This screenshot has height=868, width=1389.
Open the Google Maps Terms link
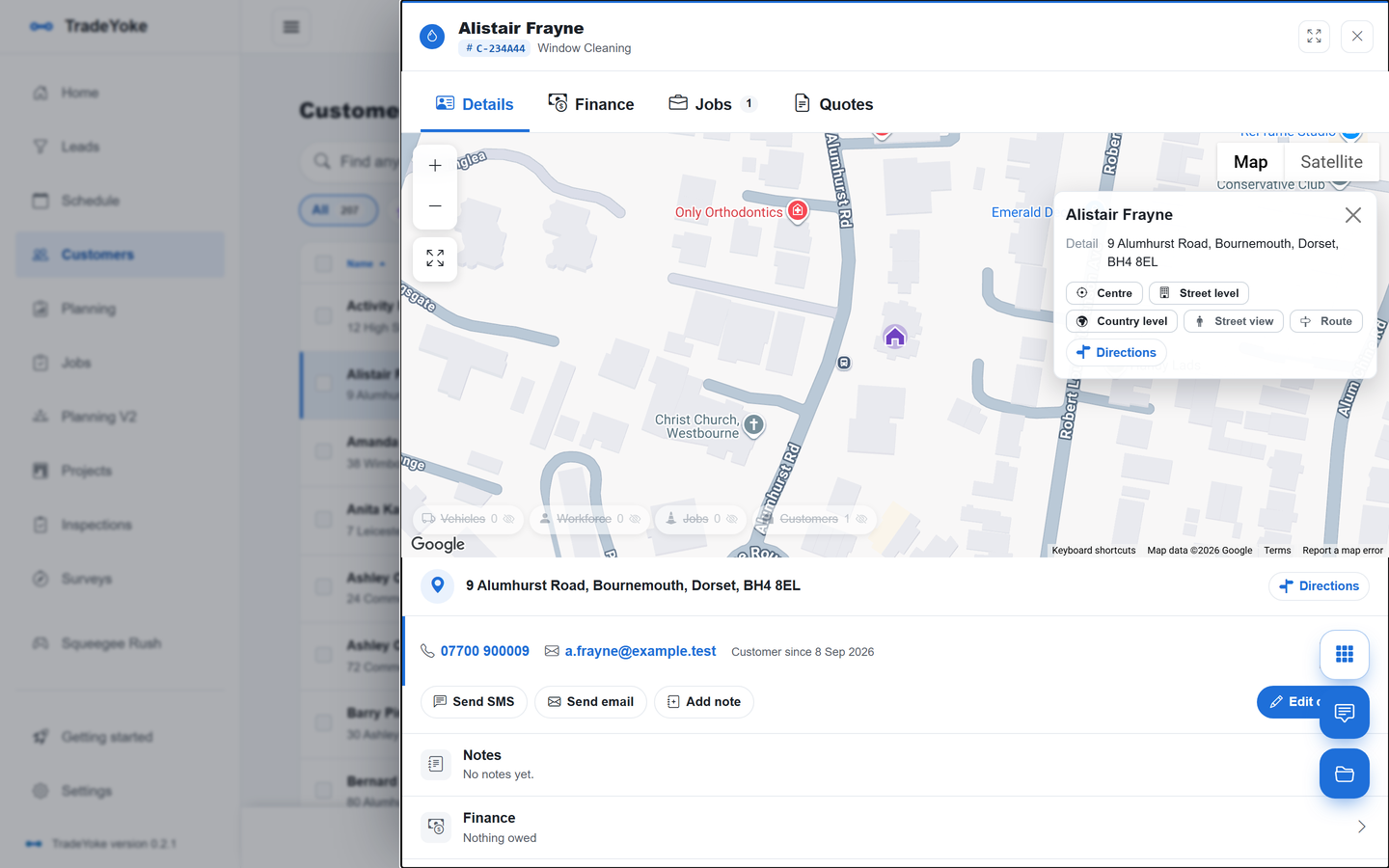[1277, 551]
